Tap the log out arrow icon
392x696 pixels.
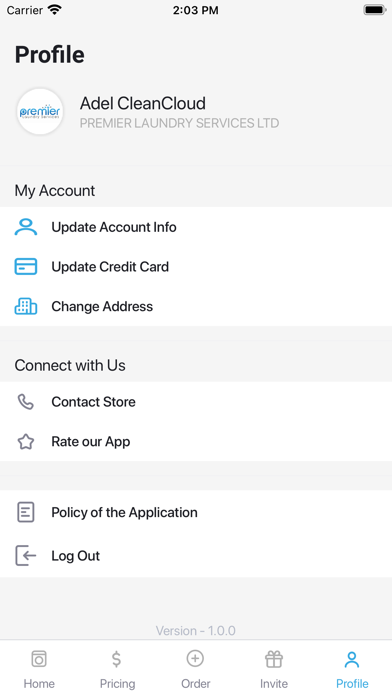tap(26, 556)
